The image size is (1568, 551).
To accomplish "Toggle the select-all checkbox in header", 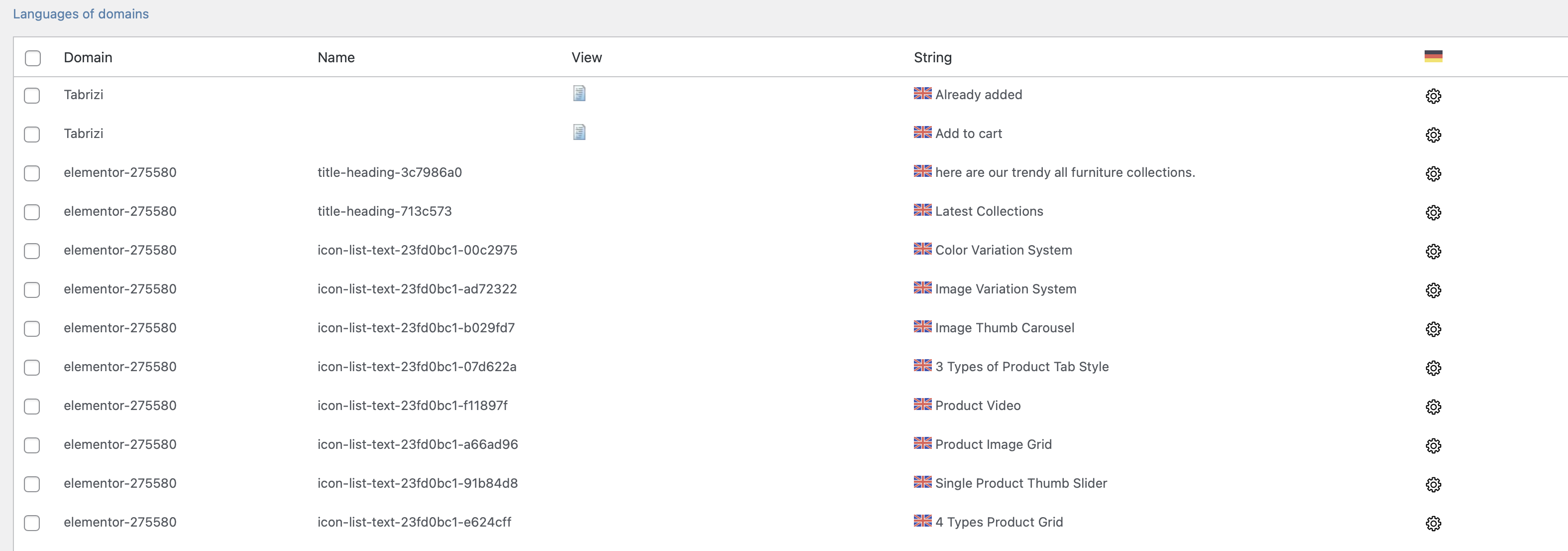I will click(33, 58).
